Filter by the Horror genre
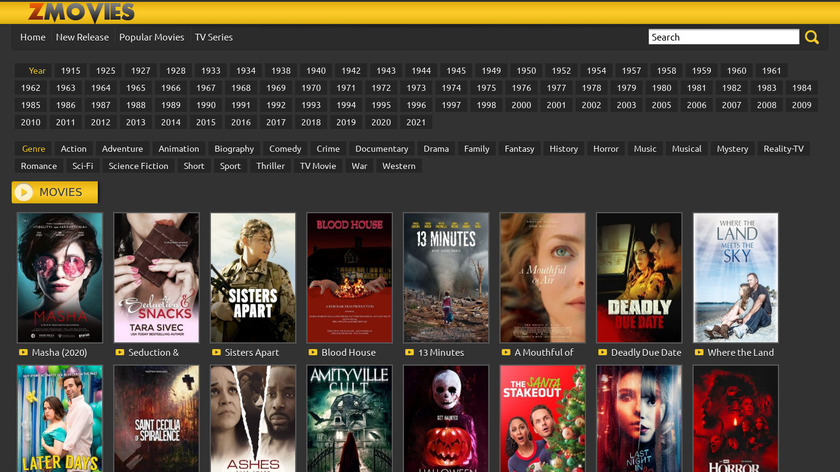Image resolution: width=840 pixels, height=472 pixels. click(606, 148)
